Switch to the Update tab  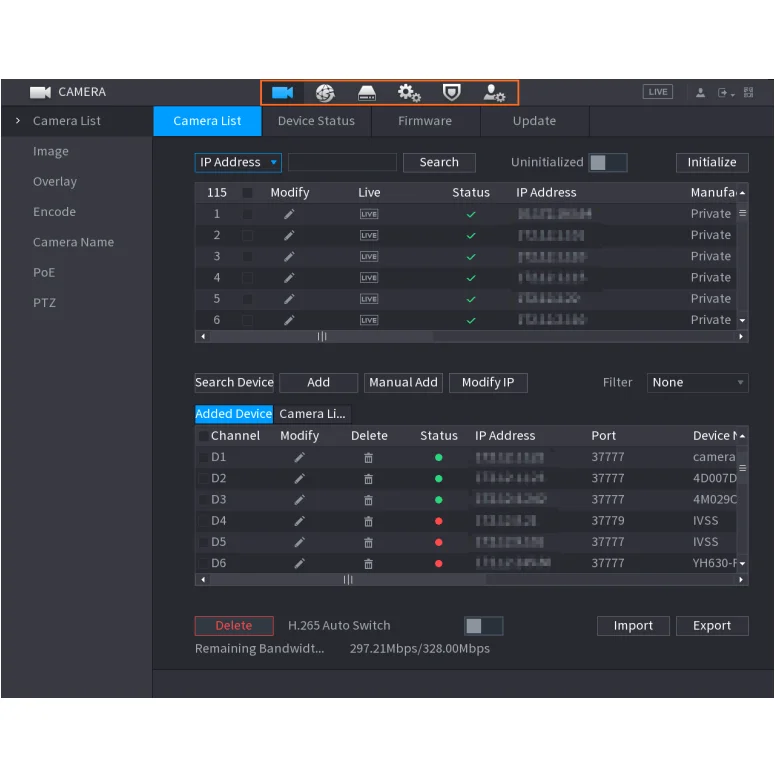(534, 121)
